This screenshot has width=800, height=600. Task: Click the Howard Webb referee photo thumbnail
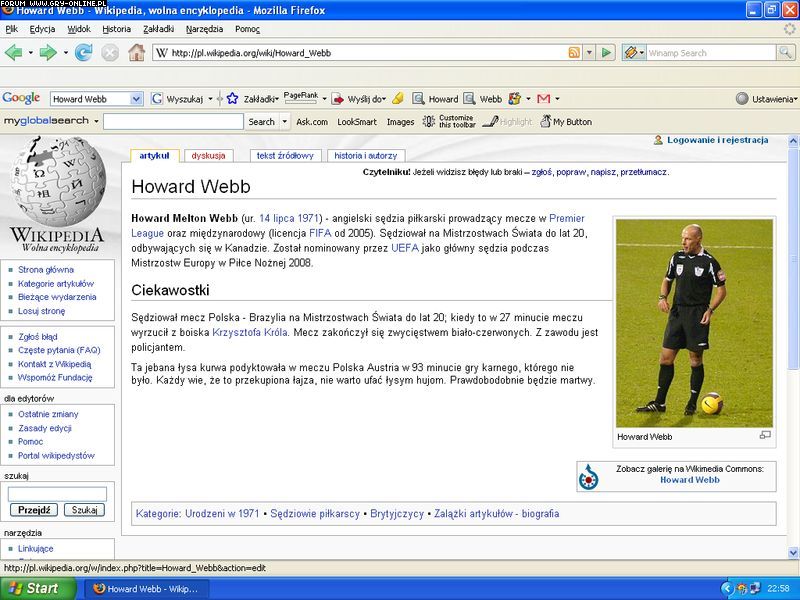pyautogui.click(x=694, y=323)
